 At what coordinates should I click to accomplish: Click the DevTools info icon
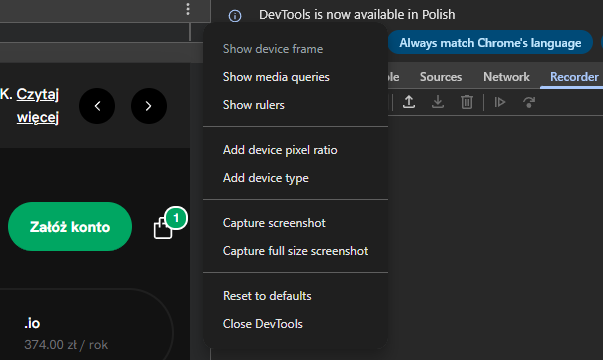pos(235,16)
